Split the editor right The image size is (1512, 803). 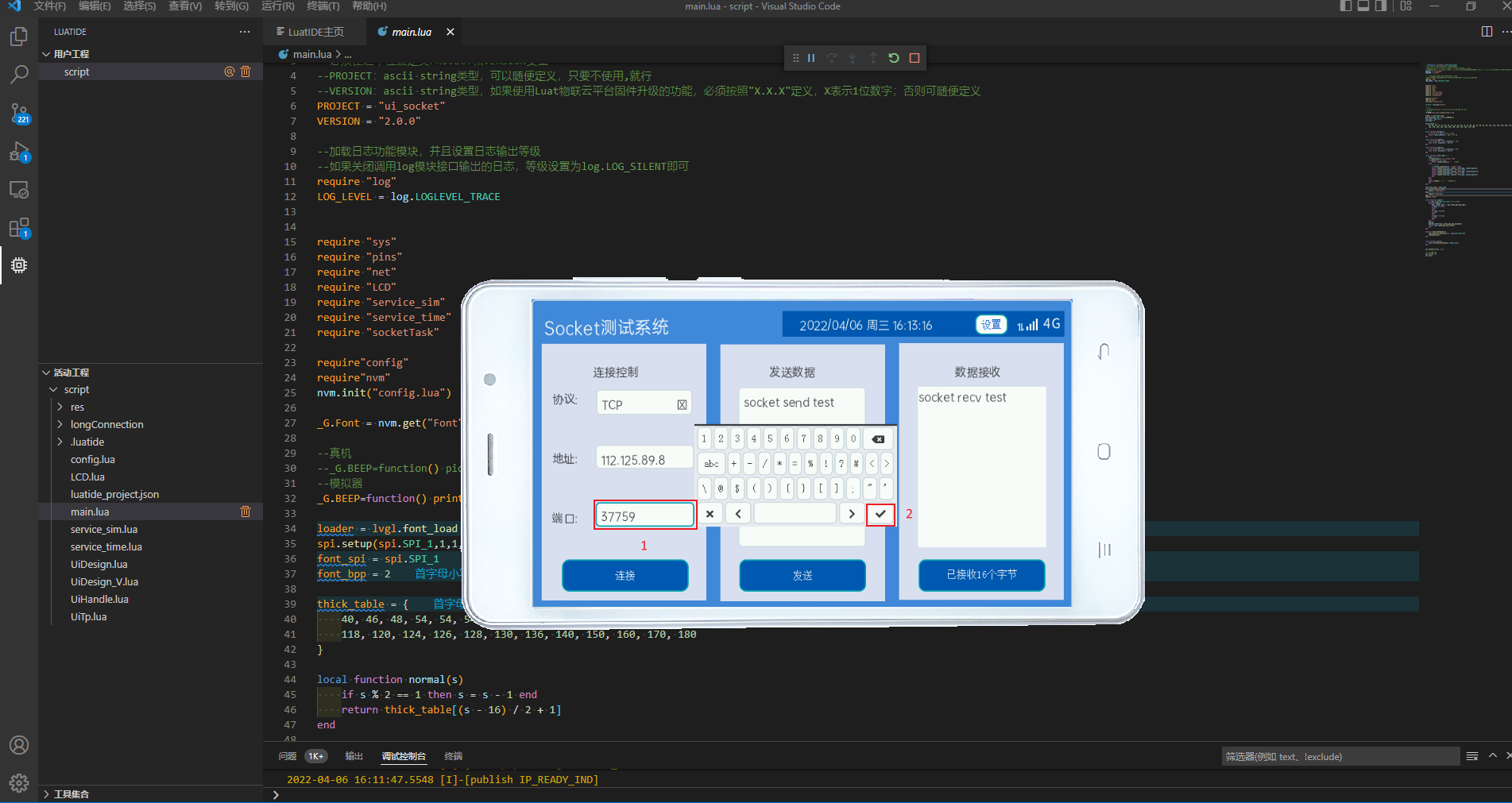tap(1487, 32)
